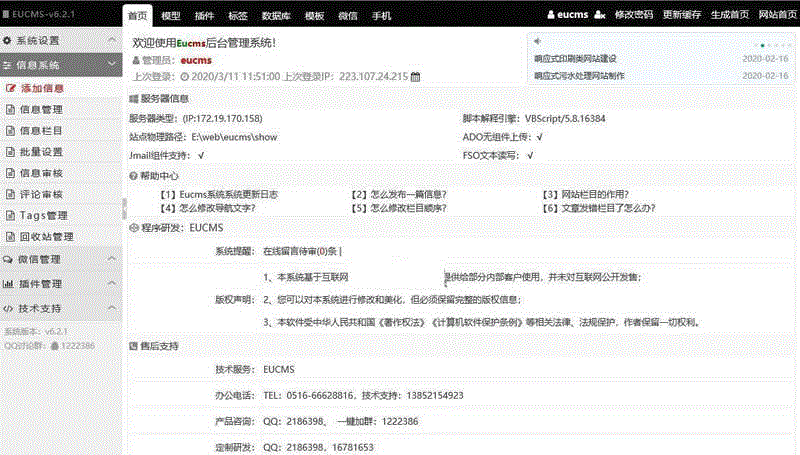The width and height of the screenshot is (800, 455).
Task: Click the pencil icon next to 添加信息
Action: (10, 88)
